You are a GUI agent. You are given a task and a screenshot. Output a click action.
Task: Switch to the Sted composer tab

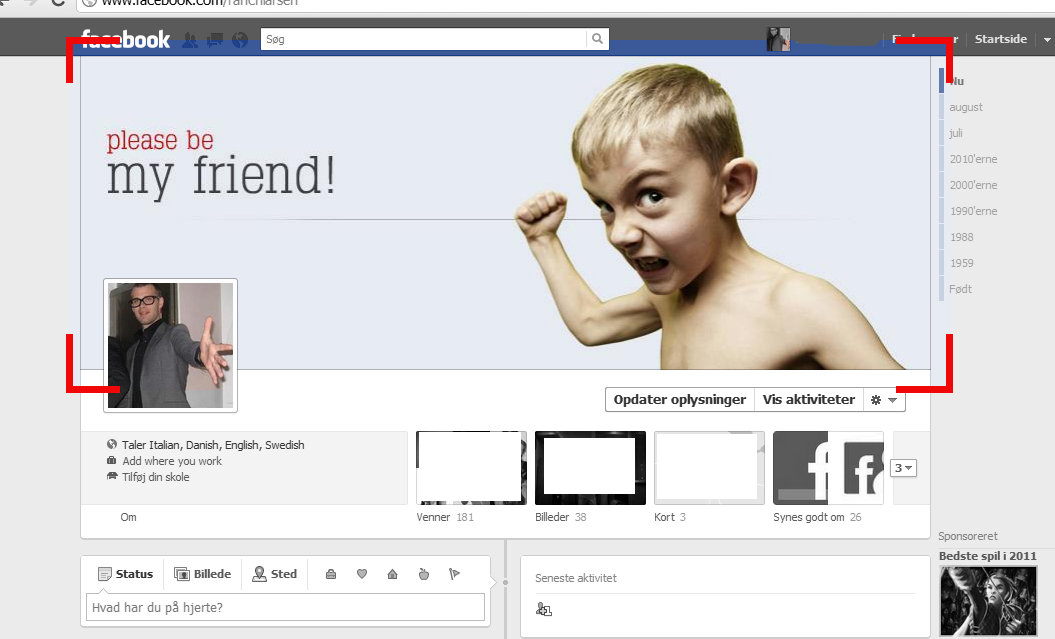pos(275,574)
